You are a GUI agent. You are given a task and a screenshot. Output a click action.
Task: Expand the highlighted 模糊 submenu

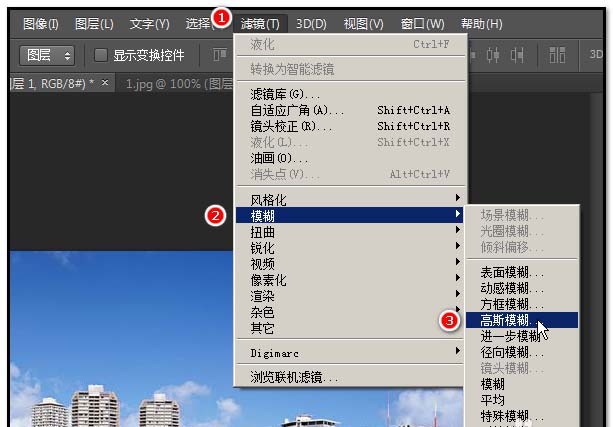pyautogui.click(x=350, y=215)
